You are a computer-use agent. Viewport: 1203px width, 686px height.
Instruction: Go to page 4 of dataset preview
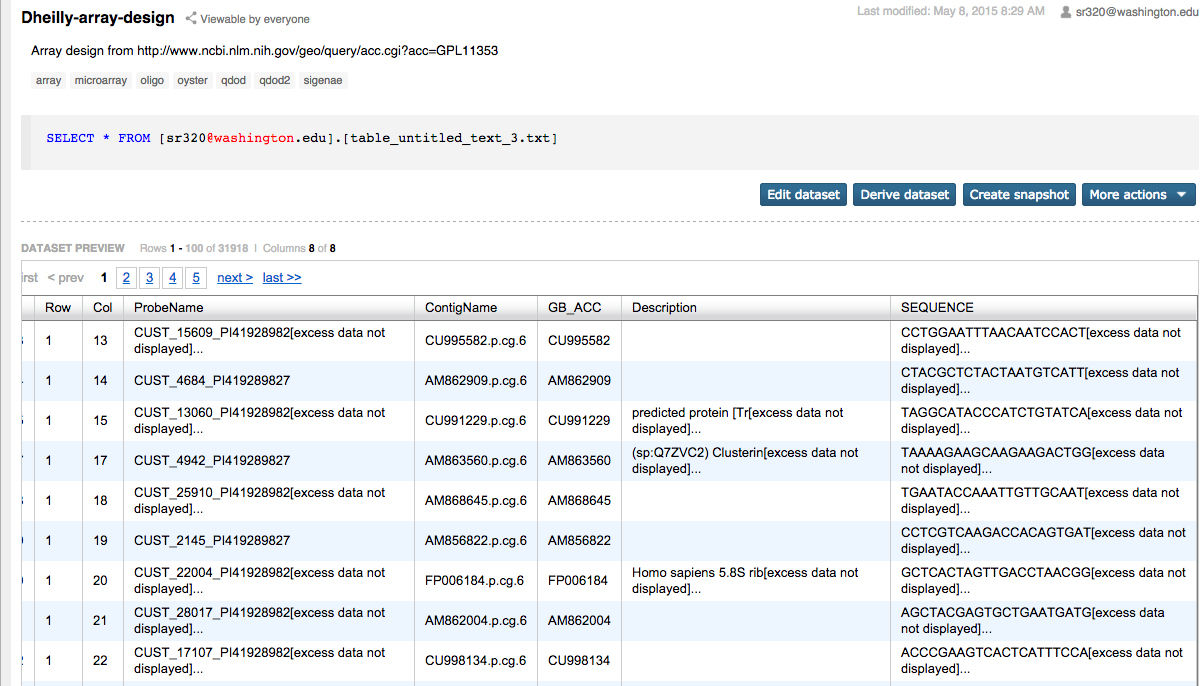click(173, 278)
